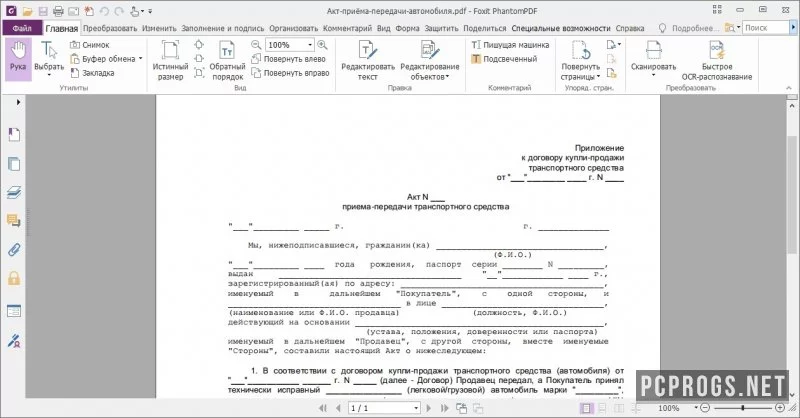Click the Redo arrow icon
This screenshot has height=418, width=800.
[119, 11]
